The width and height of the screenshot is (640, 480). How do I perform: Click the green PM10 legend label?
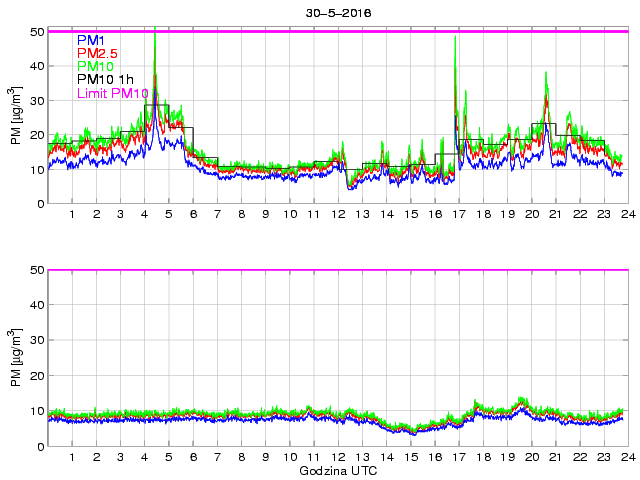click(95, 67)
